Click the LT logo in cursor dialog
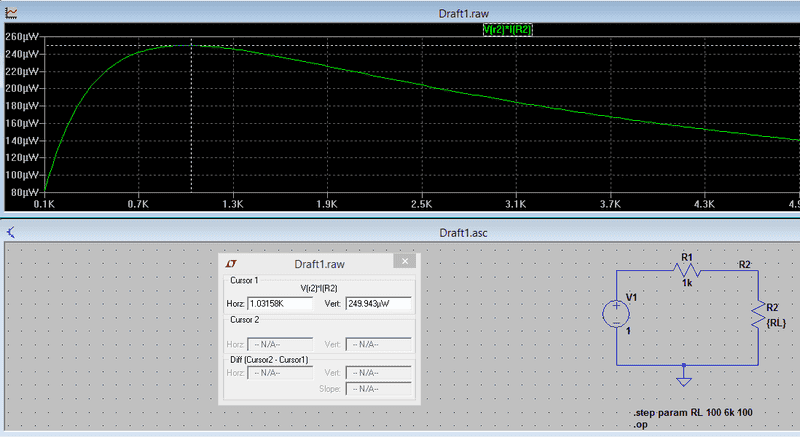Image resolution: width=800 pixels, height=437 pixels. [231, 262]
